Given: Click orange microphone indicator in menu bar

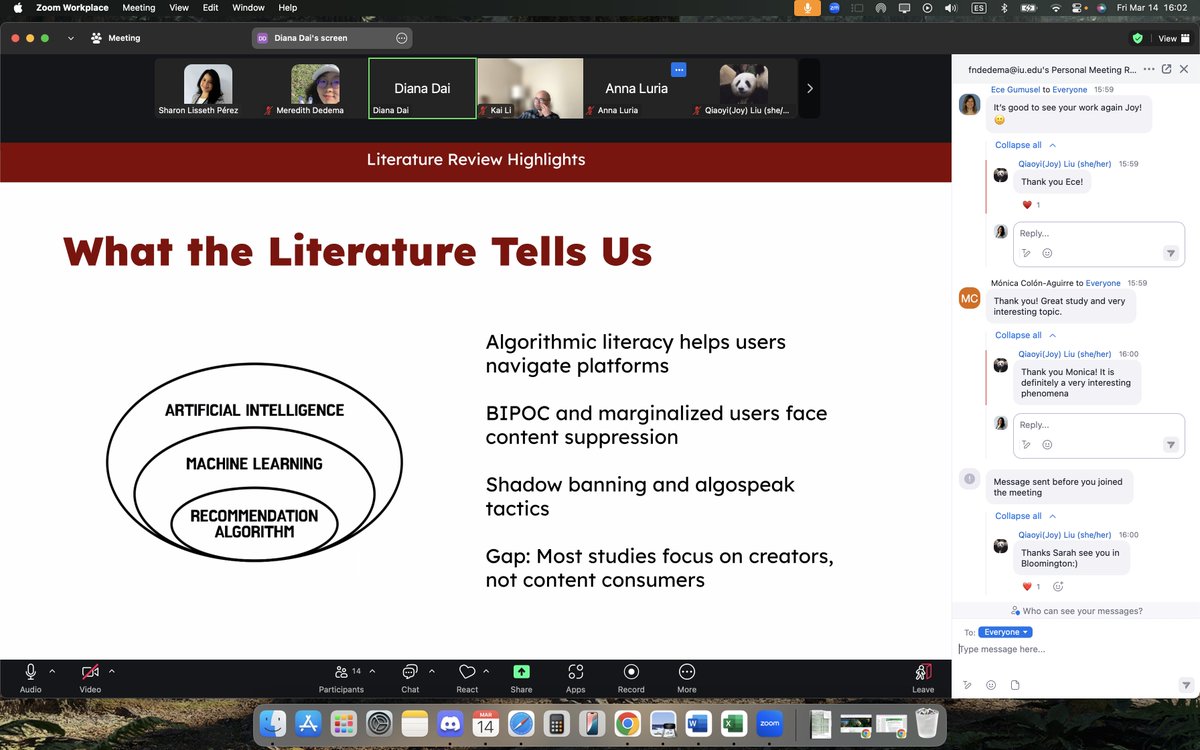Looking at the screenshot, I should click(807, 8).
